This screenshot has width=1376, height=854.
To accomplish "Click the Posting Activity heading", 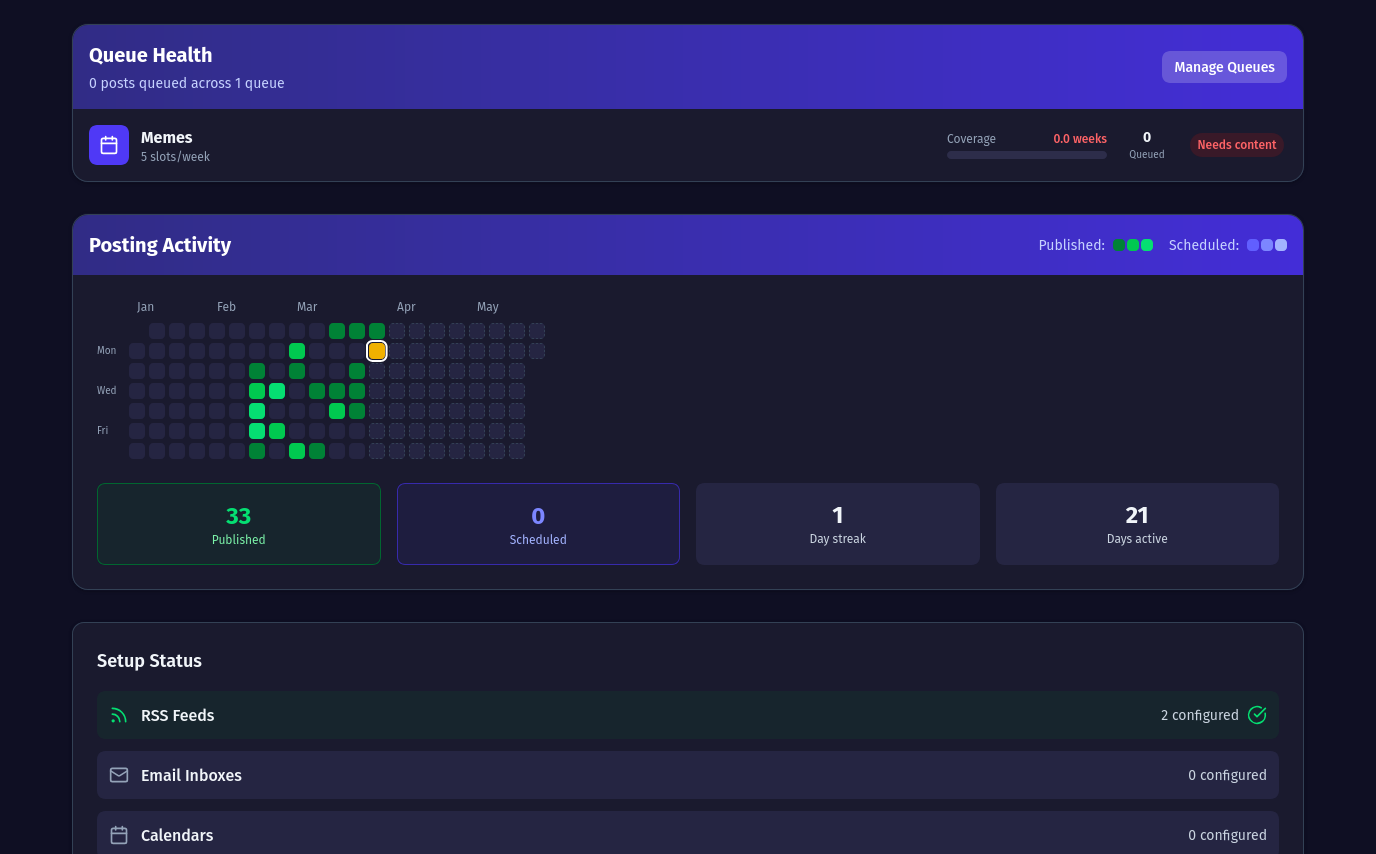I will (160, 245).
